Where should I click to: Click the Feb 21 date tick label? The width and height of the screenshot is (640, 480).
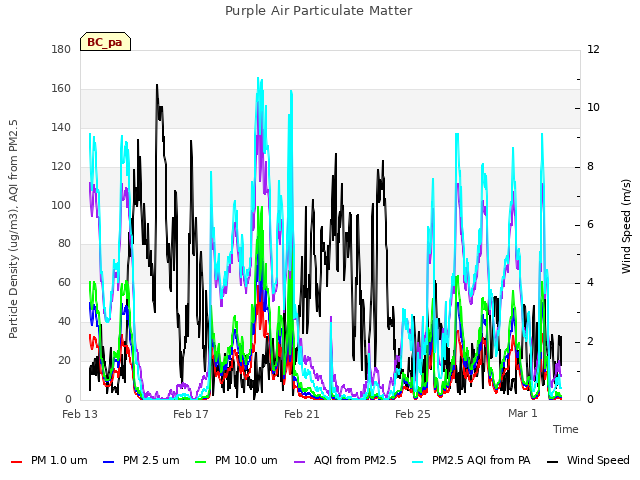(x=302, y=414)
